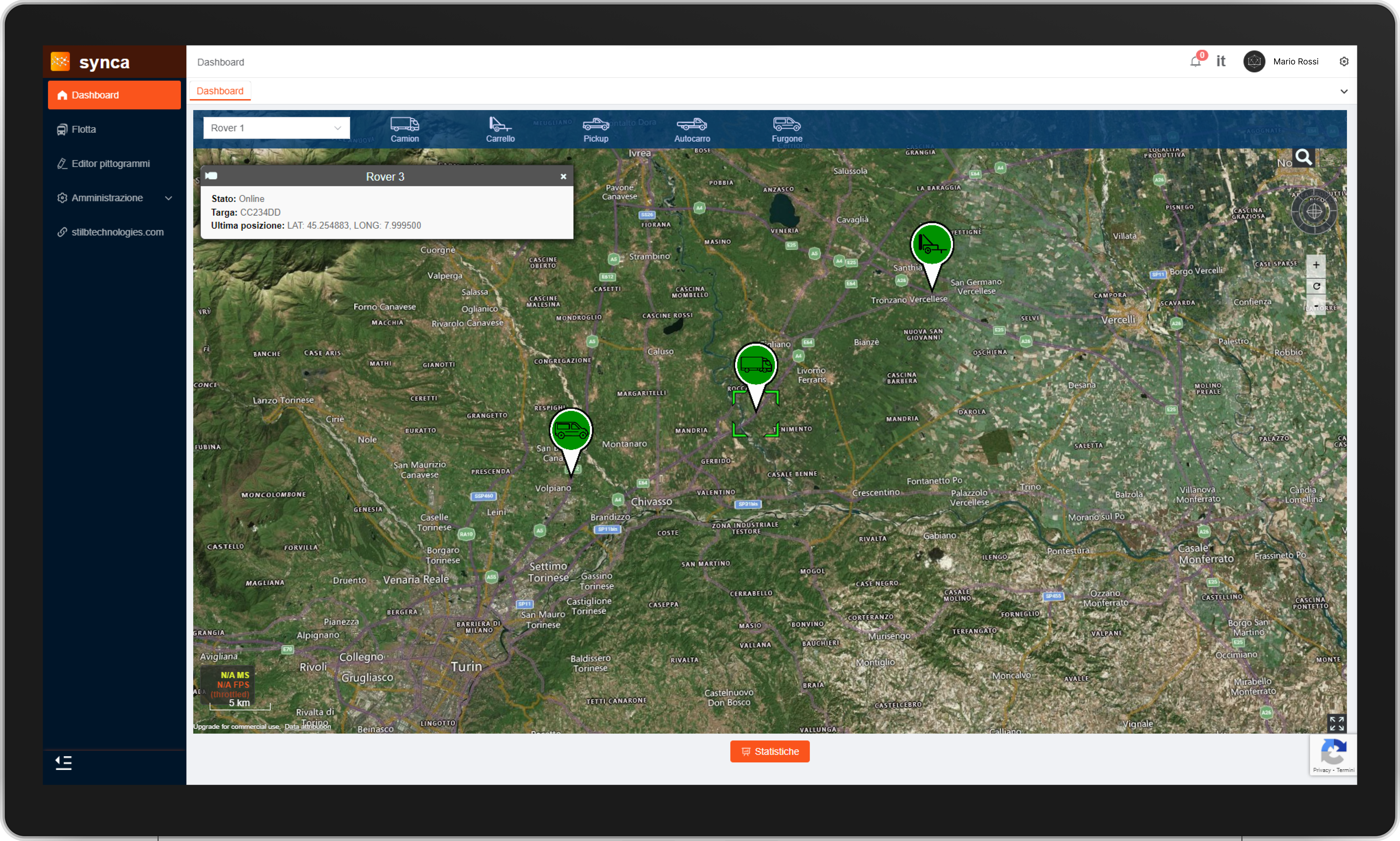Screen dimensions: 1400x841
Task: Open Mario Rossi user avatar
Action: click(1254, 61)
